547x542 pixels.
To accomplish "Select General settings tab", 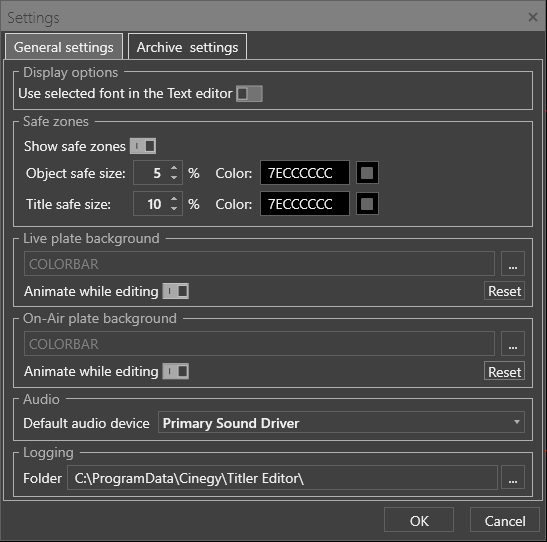I will point(64,47).
